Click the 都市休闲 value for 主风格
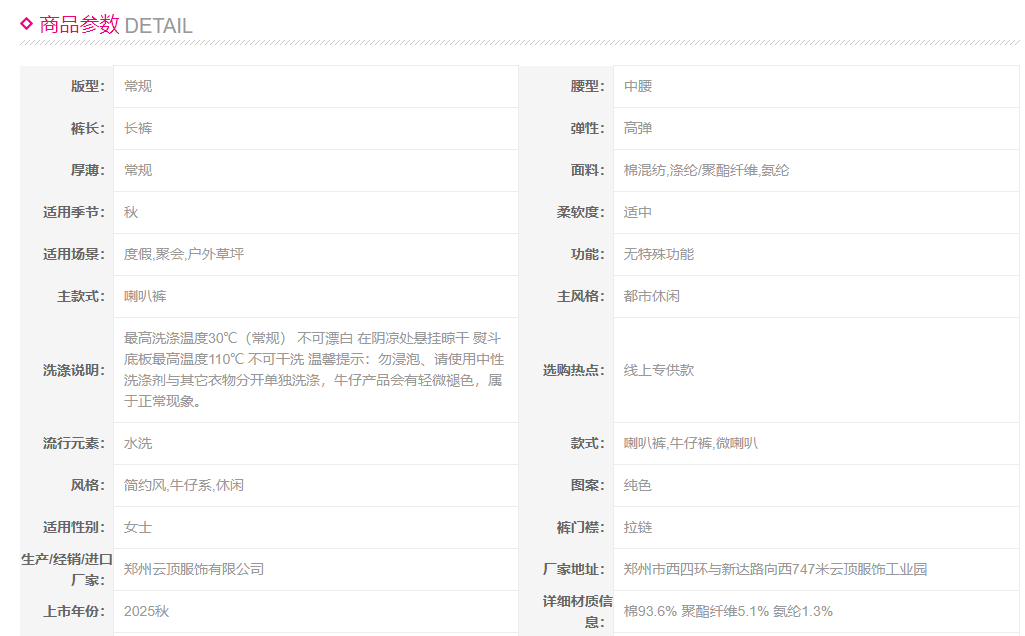Image resolution: width=1025 pixels, height=636 pixels. (x=652, y=296)
